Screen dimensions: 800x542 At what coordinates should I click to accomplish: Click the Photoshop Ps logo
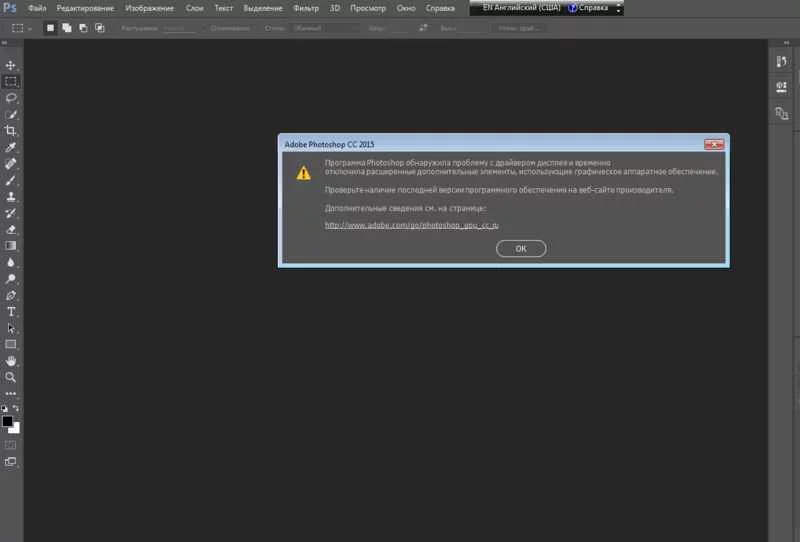[x=10, y=8]
